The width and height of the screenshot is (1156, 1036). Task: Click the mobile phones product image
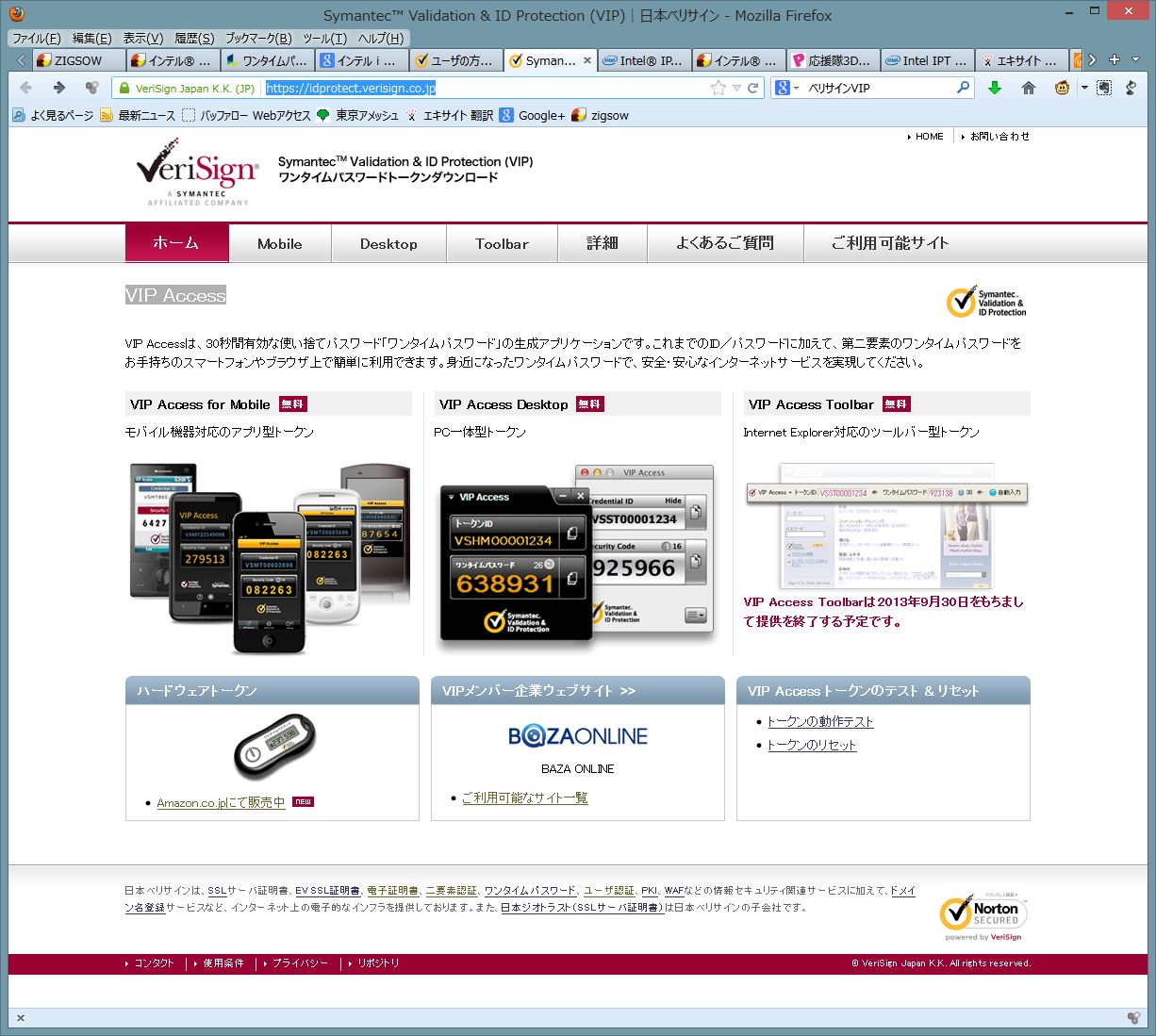[x=270, y=558]
